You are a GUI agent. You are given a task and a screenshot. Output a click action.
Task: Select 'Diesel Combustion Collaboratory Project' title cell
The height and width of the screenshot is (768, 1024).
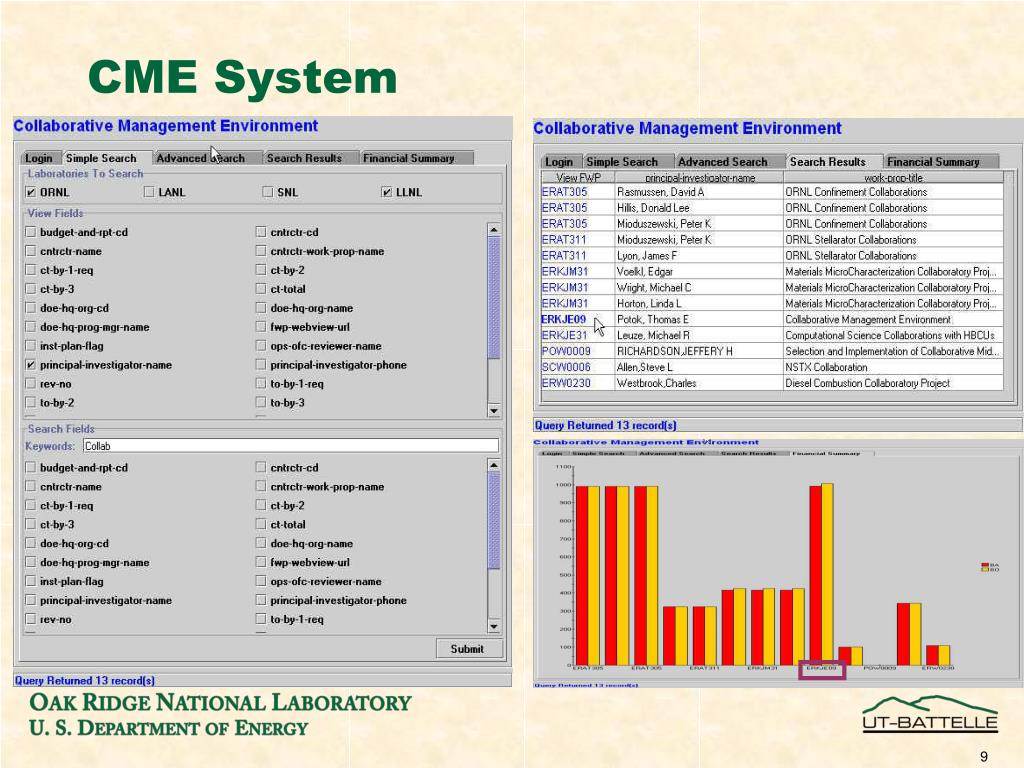[x=893, y=383]
